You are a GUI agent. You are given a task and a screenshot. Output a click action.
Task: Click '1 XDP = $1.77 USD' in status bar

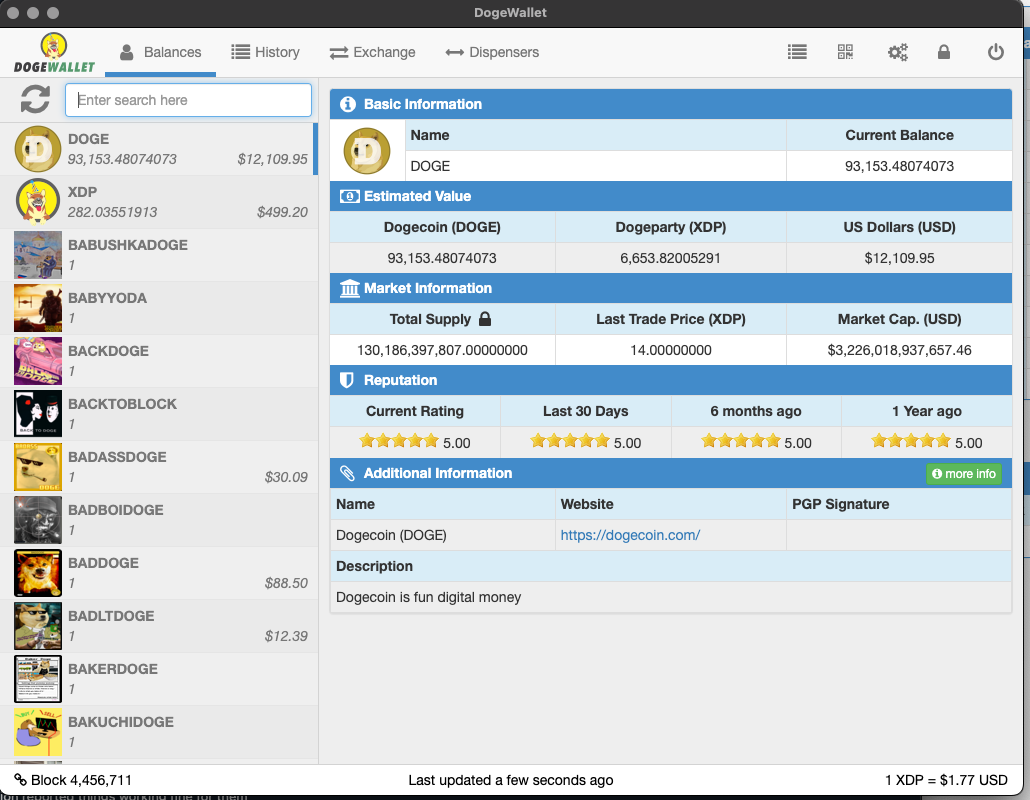946,780
